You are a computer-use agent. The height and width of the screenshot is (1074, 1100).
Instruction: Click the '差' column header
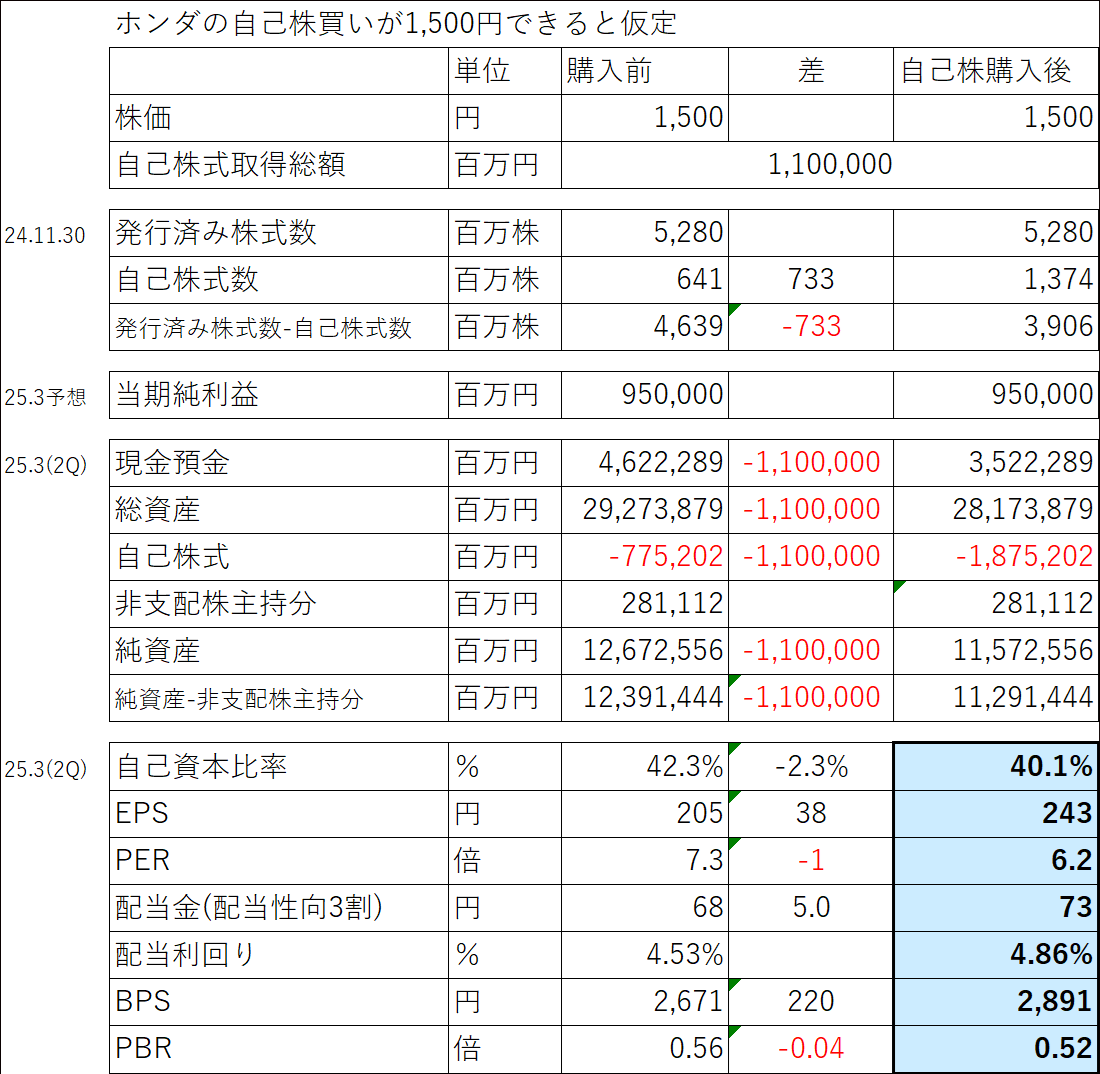(811, 71)
